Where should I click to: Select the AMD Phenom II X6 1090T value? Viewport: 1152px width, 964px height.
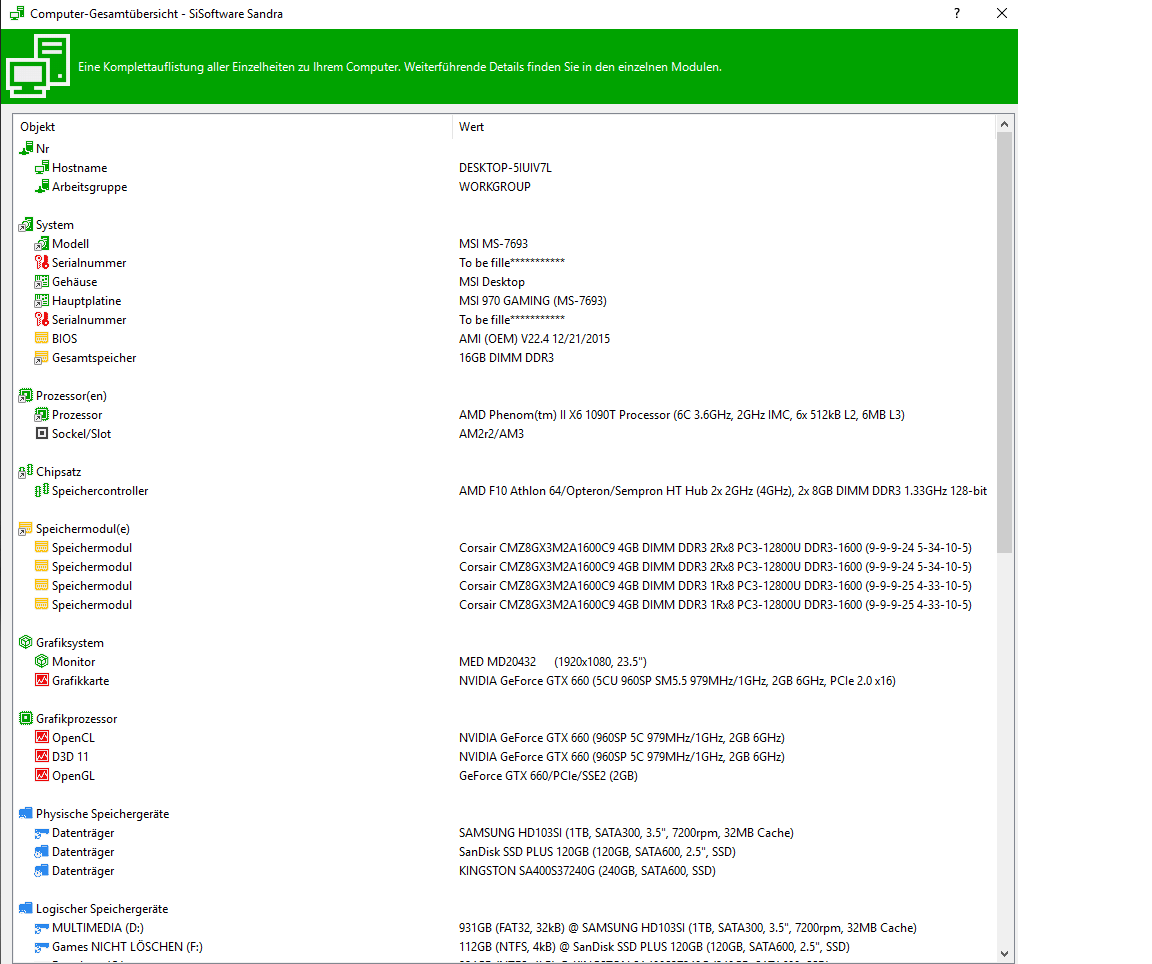click(x=682, y=414)
